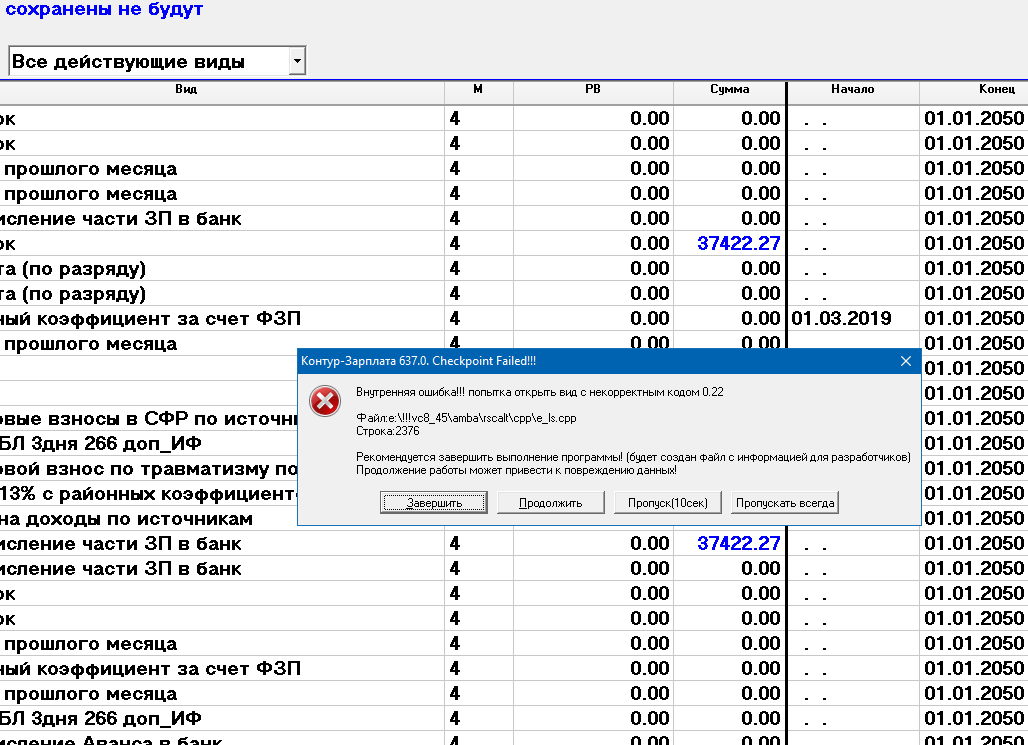Select row with взносы в СФР по источникам
Screen dimensions: 1028x745
point(150,419)
